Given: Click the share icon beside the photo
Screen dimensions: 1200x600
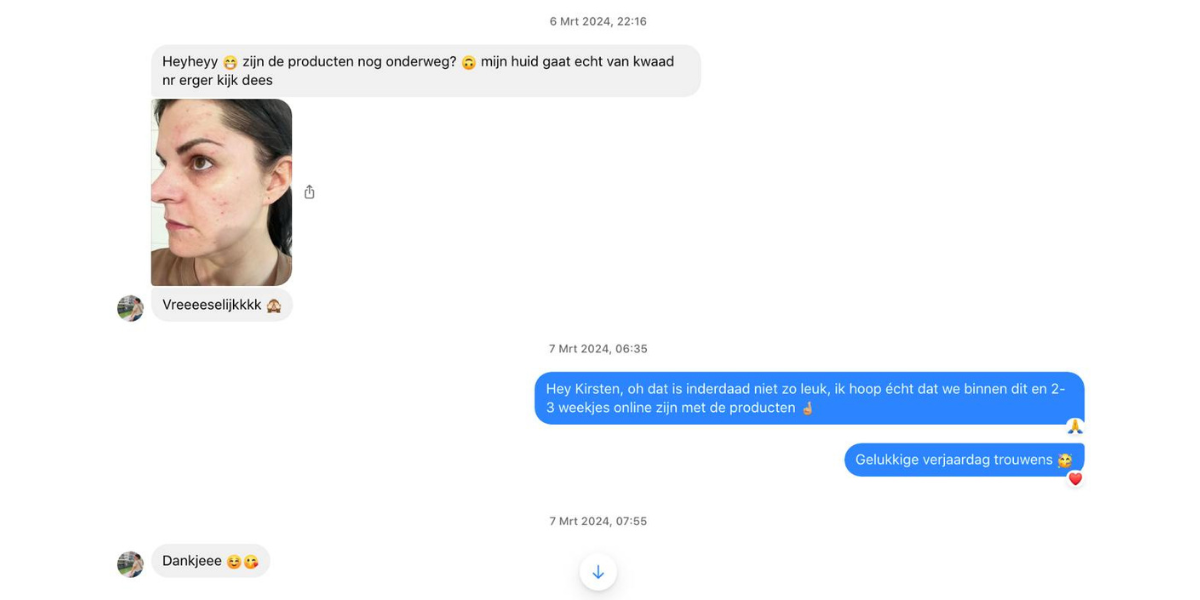Looking at the screenshot, I should coord(309,192).
